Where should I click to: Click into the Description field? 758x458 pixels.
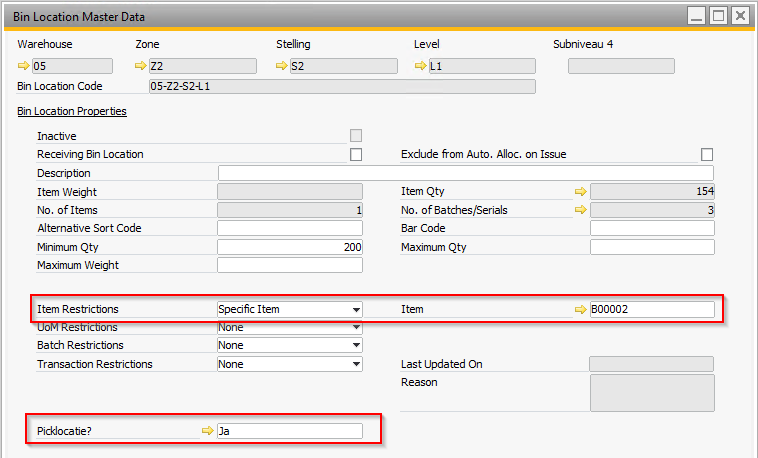click(465, 173)
